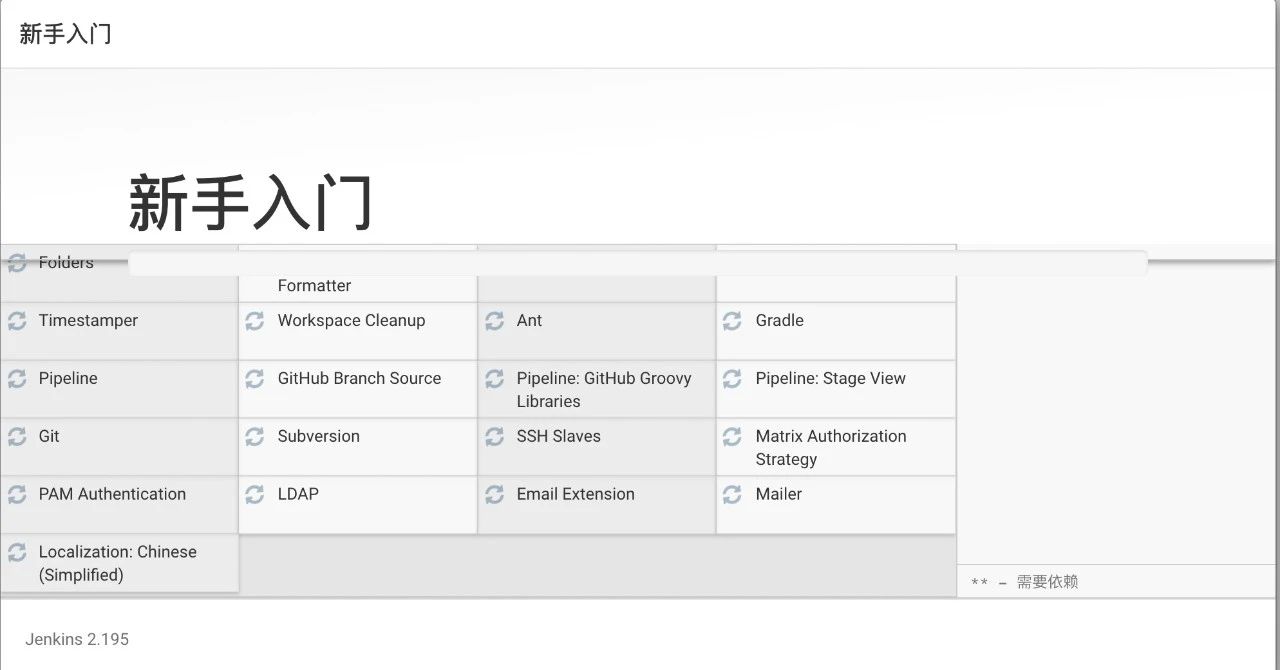
Task: Click the sync icon next to Workspace Cleanup
Action: (x=255, y=321)
